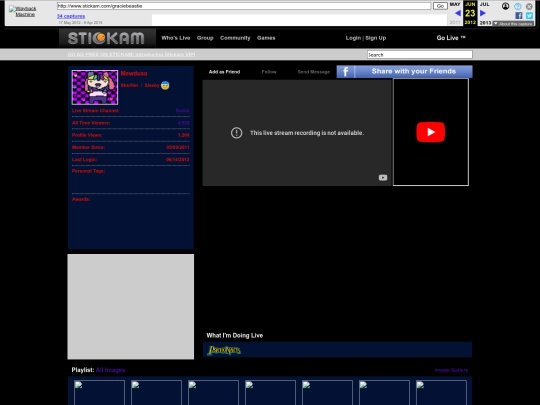Click the Login link

(353, 38)
